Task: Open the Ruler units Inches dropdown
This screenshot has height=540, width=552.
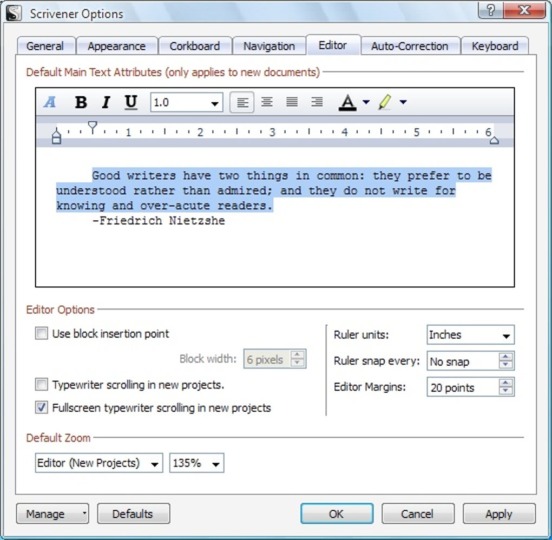Action: (x=470, y=335)
